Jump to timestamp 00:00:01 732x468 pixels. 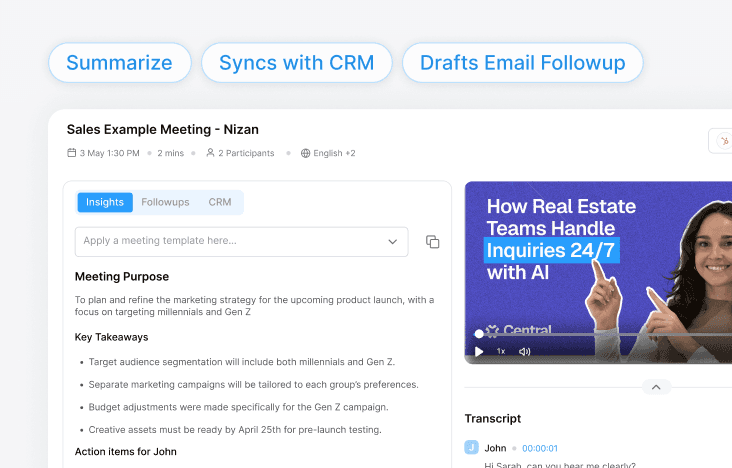click(540, 448)
